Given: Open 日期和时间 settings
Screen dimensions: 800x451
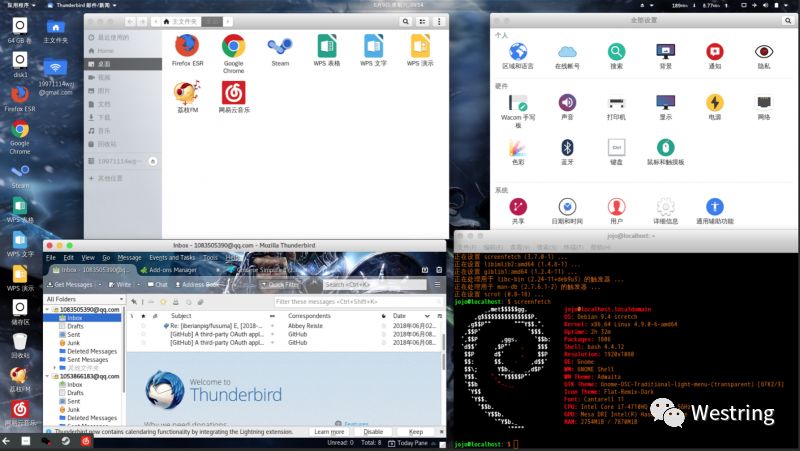Looking at the screenshot, I should [x=567, y=211].
